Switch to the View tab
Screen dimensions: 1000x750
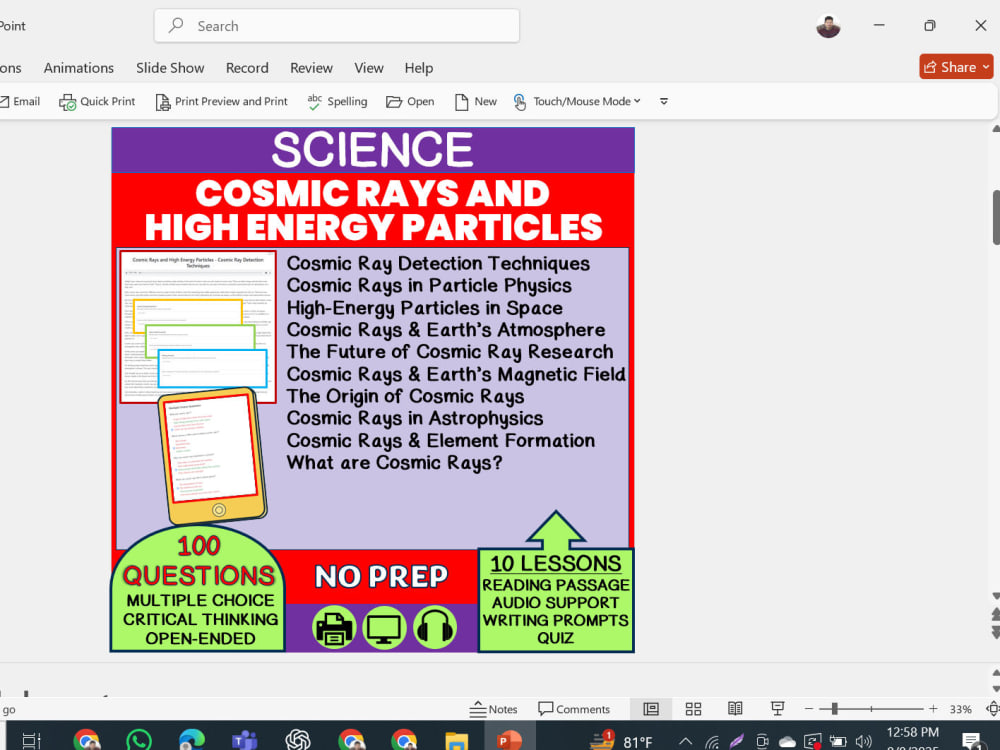(369, 68)
